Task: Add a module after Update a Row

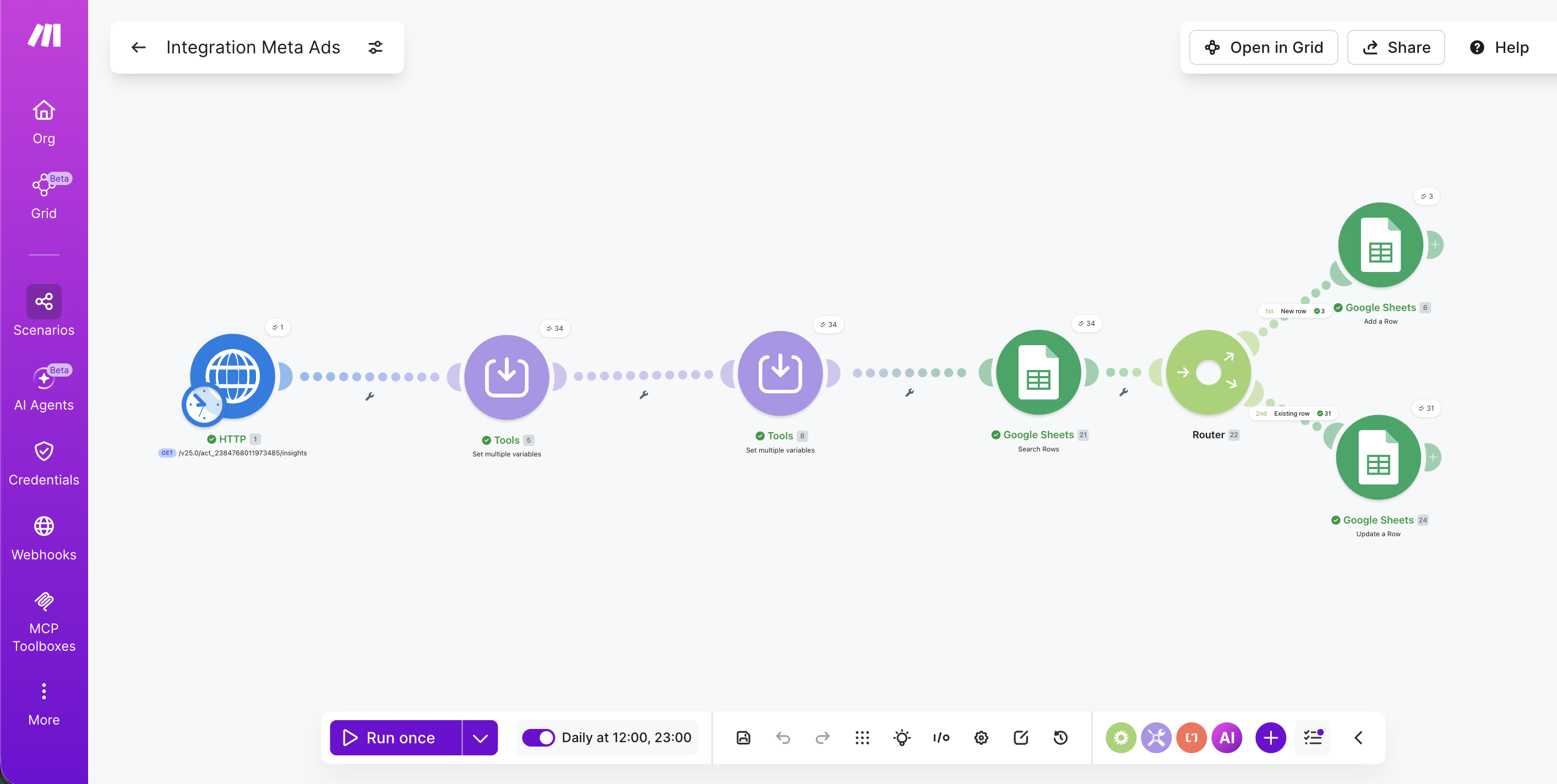Action: (x=1433, y=457)
